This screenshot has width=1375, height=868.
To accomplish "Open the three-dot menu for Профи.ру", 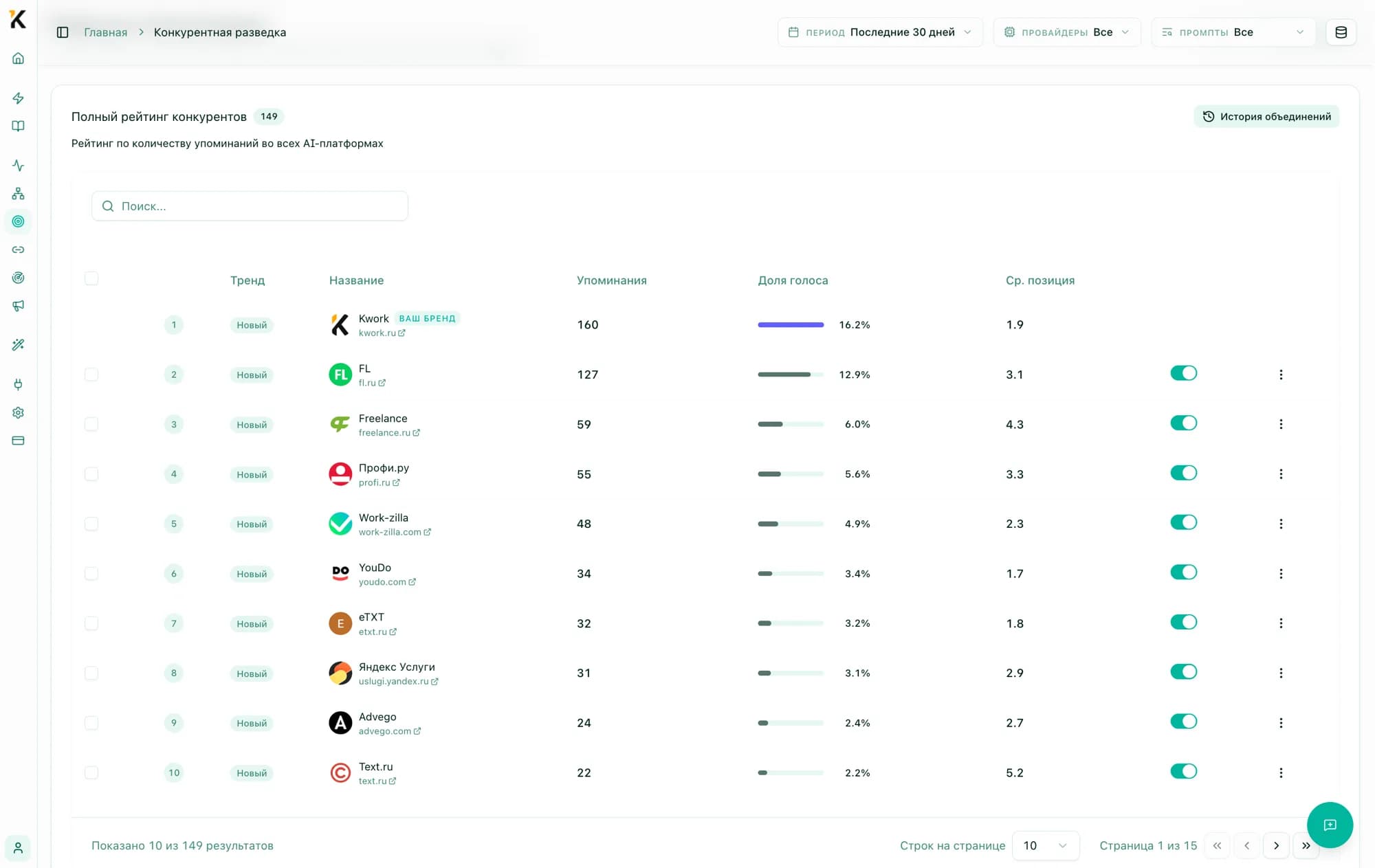I will point(1281,474).
